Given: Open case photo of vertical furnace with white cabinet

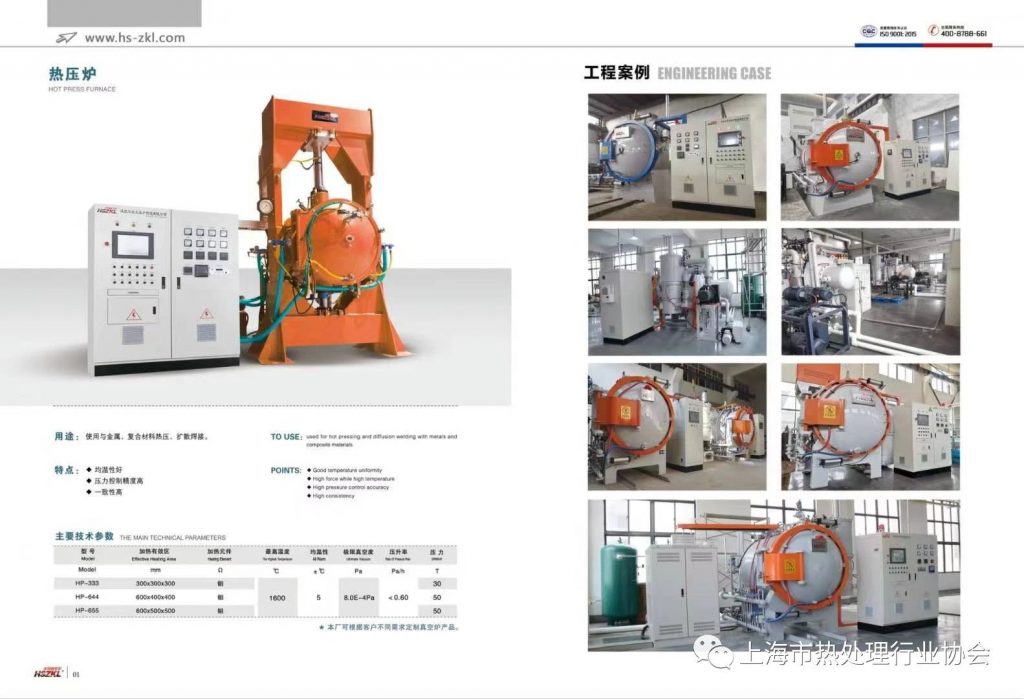Looking at the screenshot, I should pyautogui.click(x=677, y=292).
